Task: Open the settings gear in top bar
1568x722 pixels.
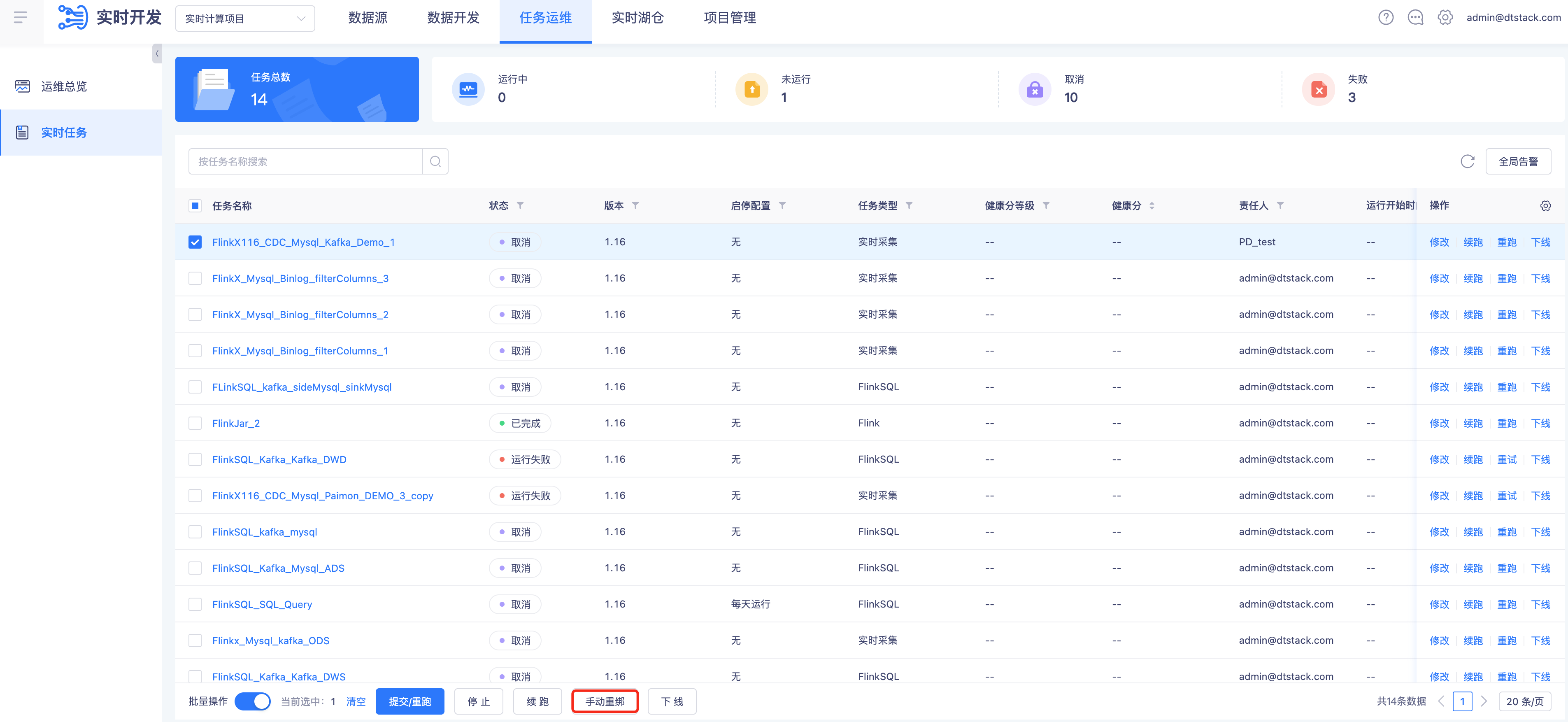Action: (x=1445, y=18)
